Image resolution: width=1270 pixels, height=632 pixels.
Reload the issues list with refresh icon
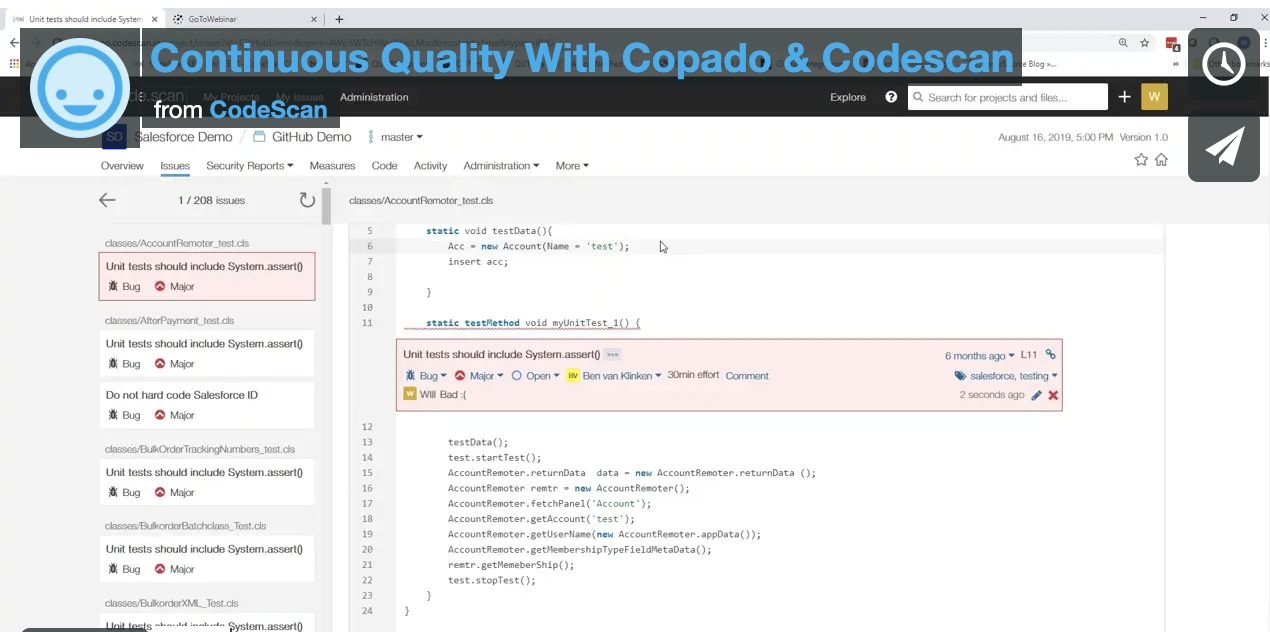point(307,200)
